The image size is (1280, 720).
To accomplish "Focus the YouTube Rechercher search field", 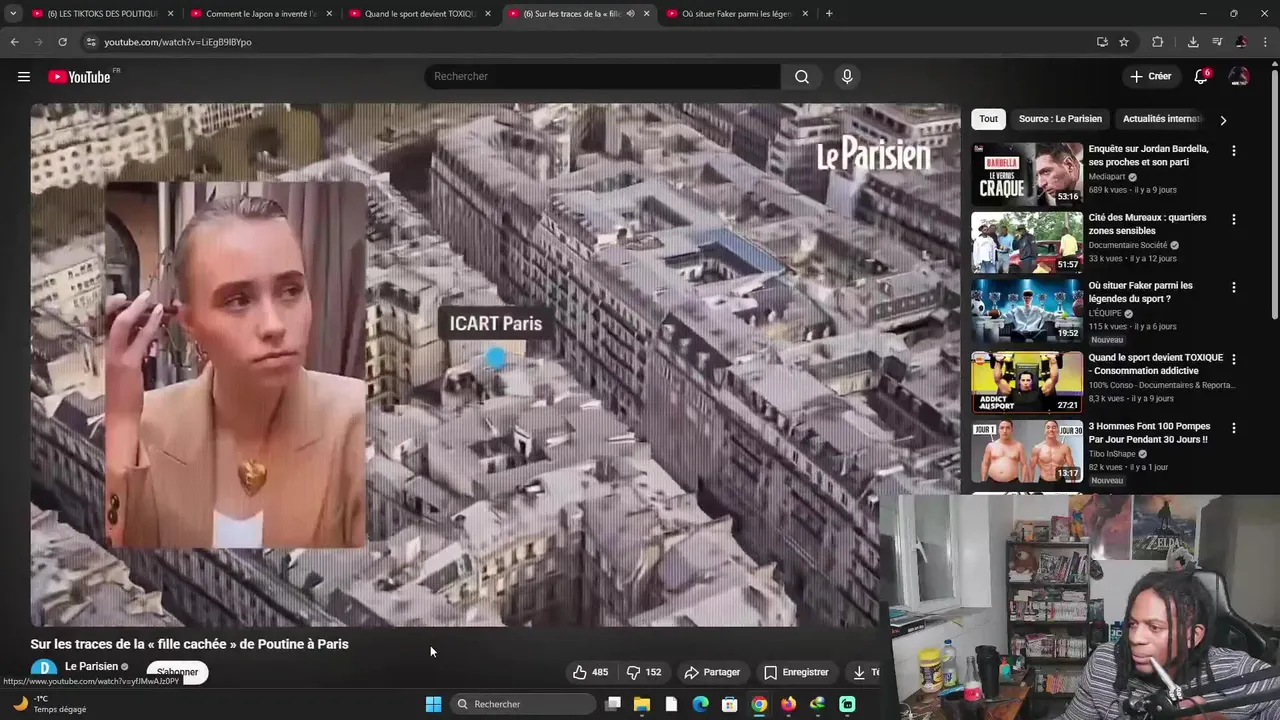I will click(603, 77).
